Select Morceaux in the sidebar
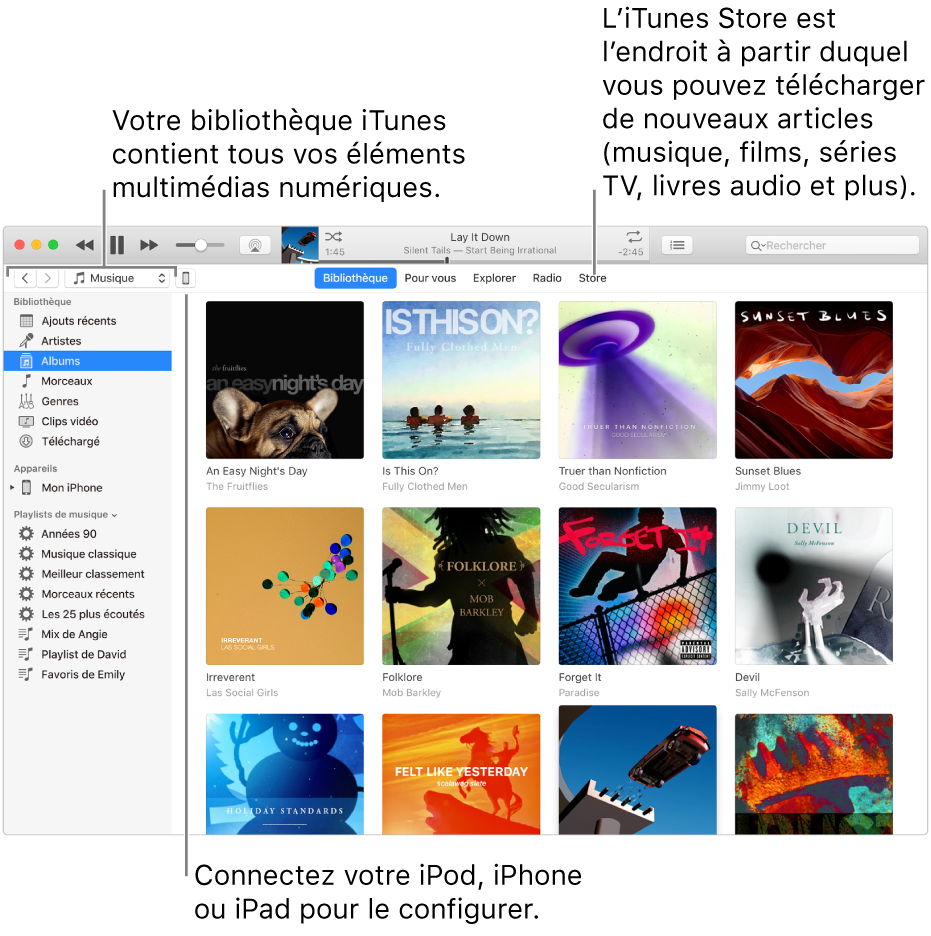Viewport: 931px width, 936px height. 88,381
